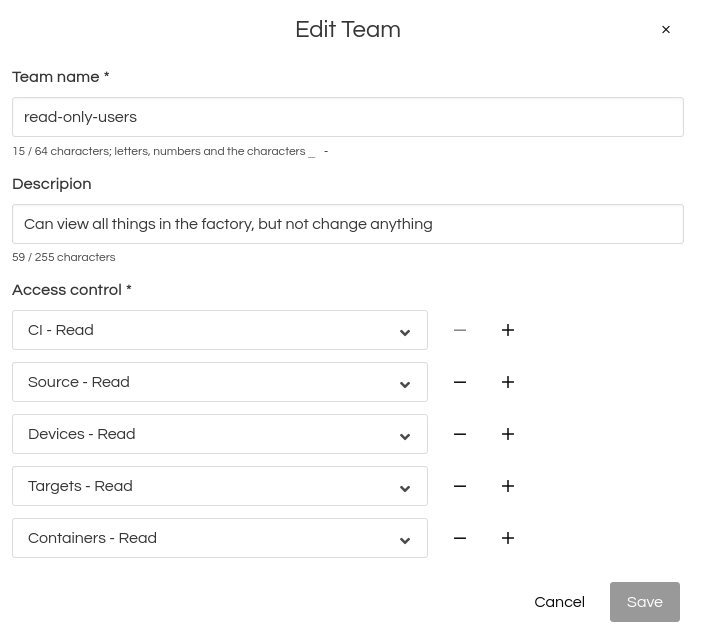Expand the Devices - Read dropdown
701x630 pixels.
coord(220,434)
